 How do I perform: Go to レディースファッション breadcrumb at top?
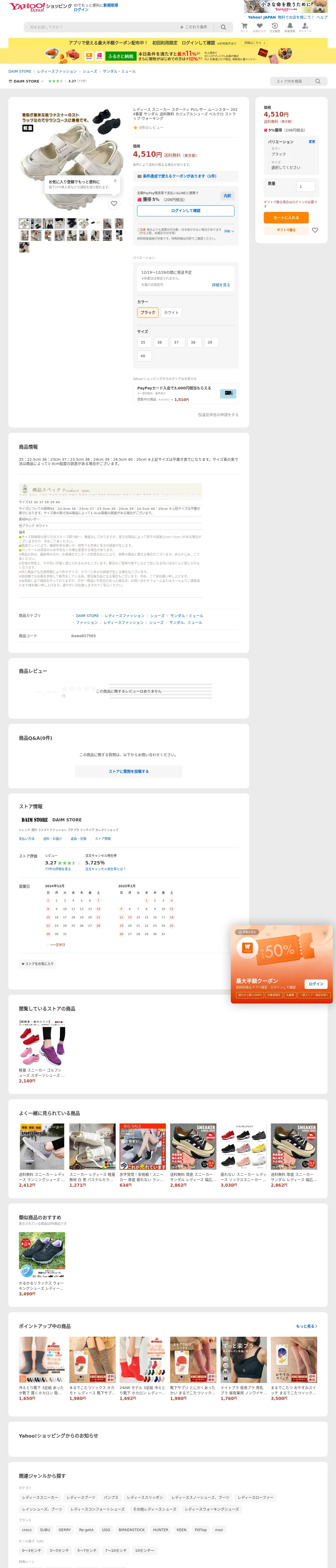[x=57, y=71]
